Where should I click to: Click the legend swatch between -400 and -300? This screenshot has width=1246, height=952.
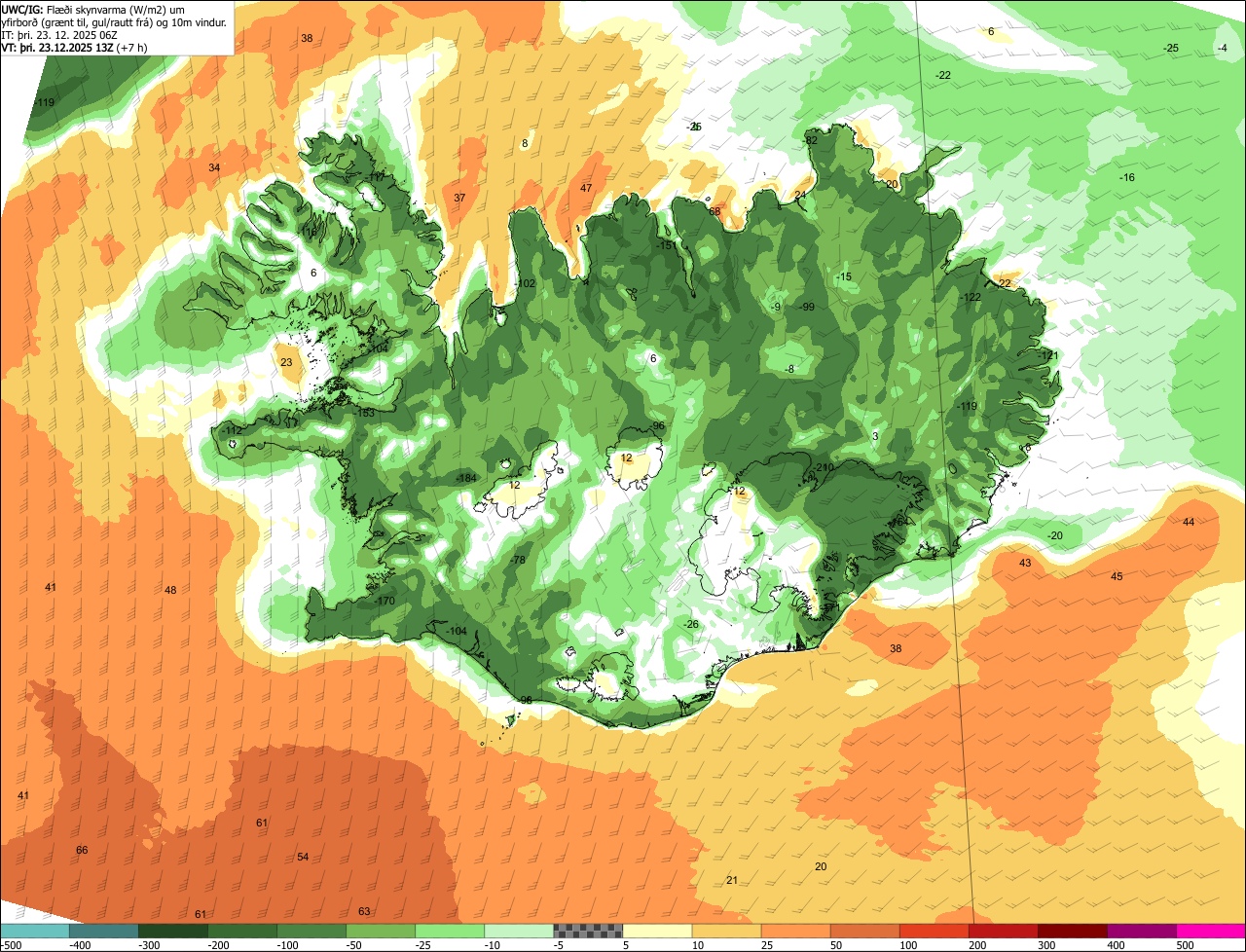coord(104,931)
